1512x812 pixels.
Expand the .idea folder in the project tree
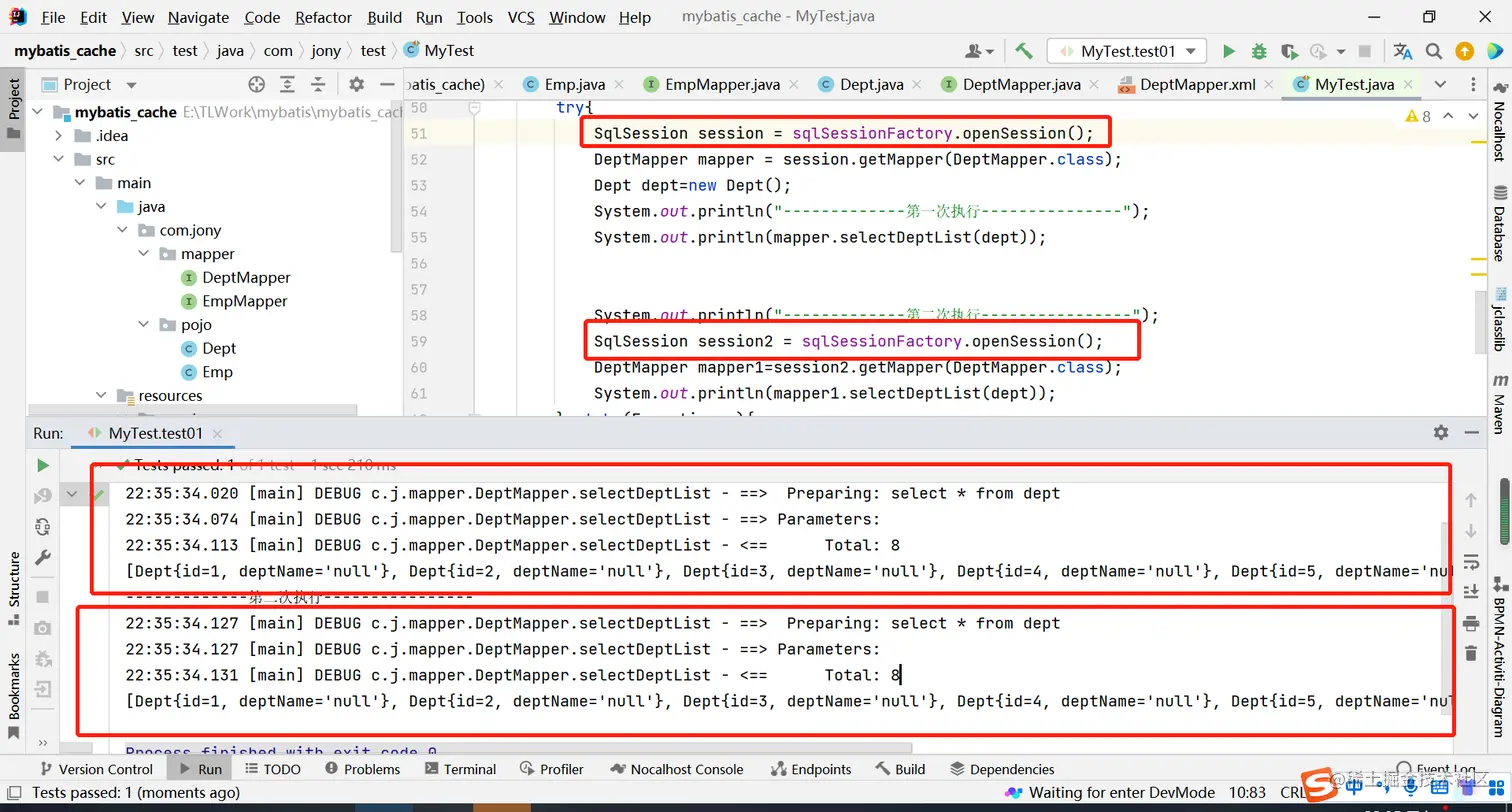59,136
